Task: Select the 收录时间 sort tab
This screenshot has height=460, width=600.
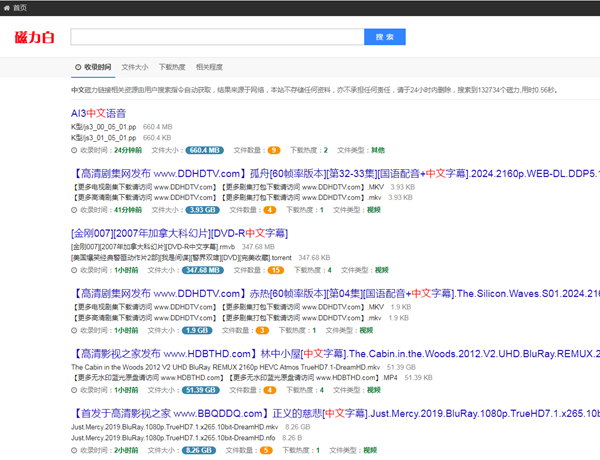Action: (x=93, y=67)
